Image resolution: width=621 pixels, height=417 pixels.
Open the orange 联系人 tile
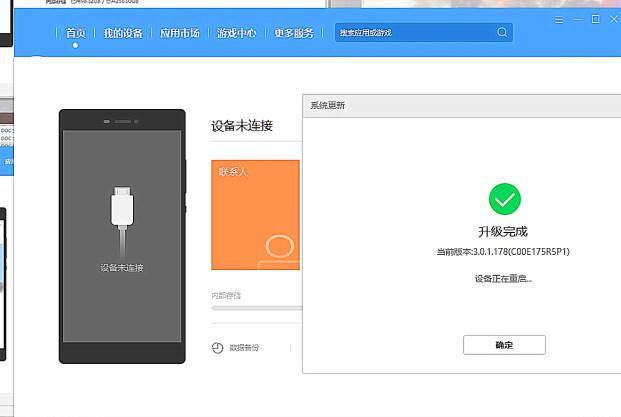click(255, 215)
